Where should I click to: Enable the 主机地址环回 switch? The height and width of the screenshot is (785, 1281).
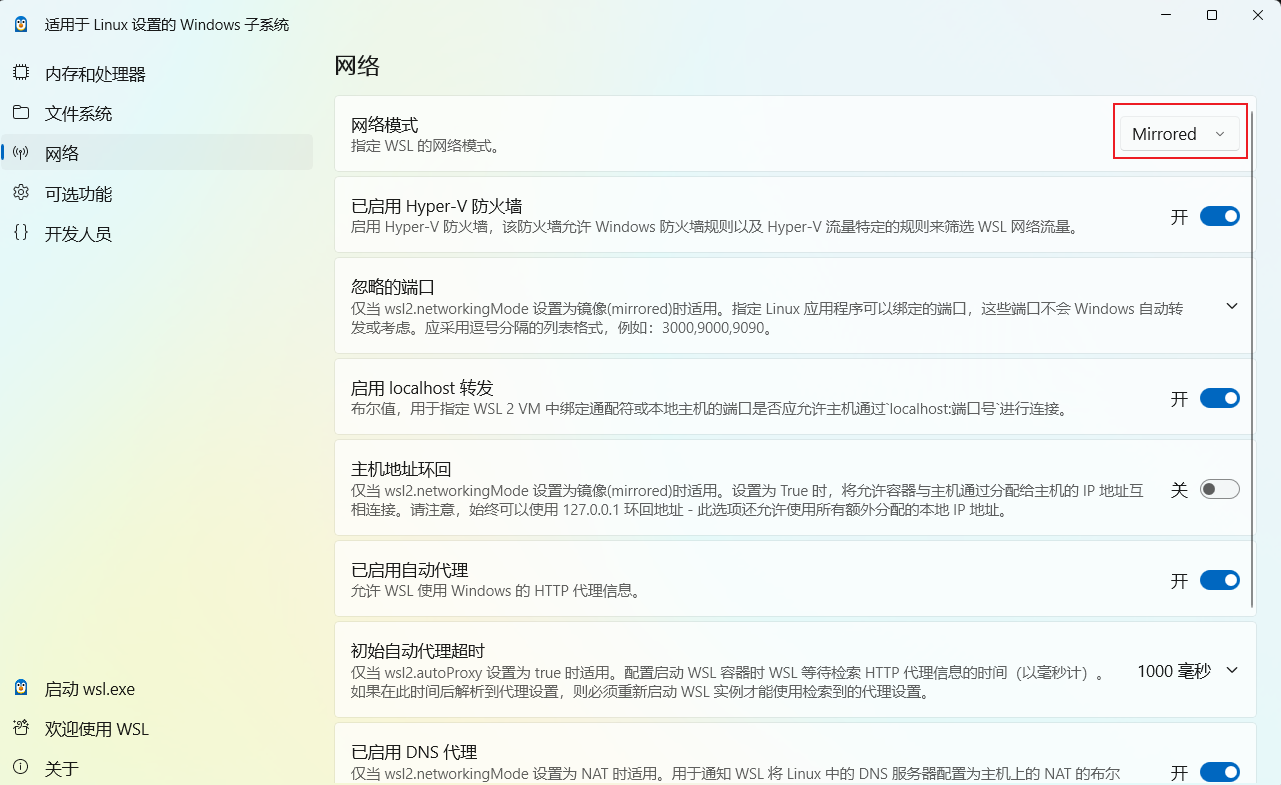[1220, 489]
